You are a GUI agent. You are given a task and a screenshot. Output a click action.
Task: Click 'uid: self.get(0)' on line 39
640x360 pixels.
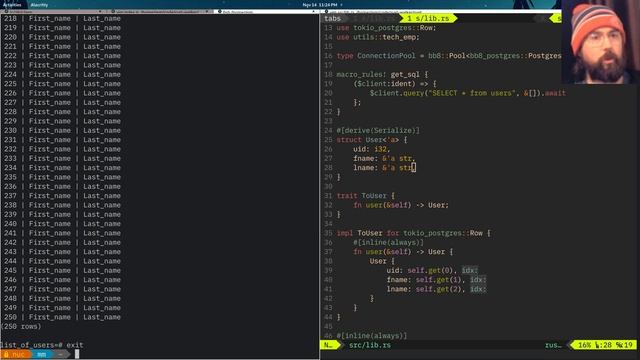pyautogui.click(x=420, y=270)
